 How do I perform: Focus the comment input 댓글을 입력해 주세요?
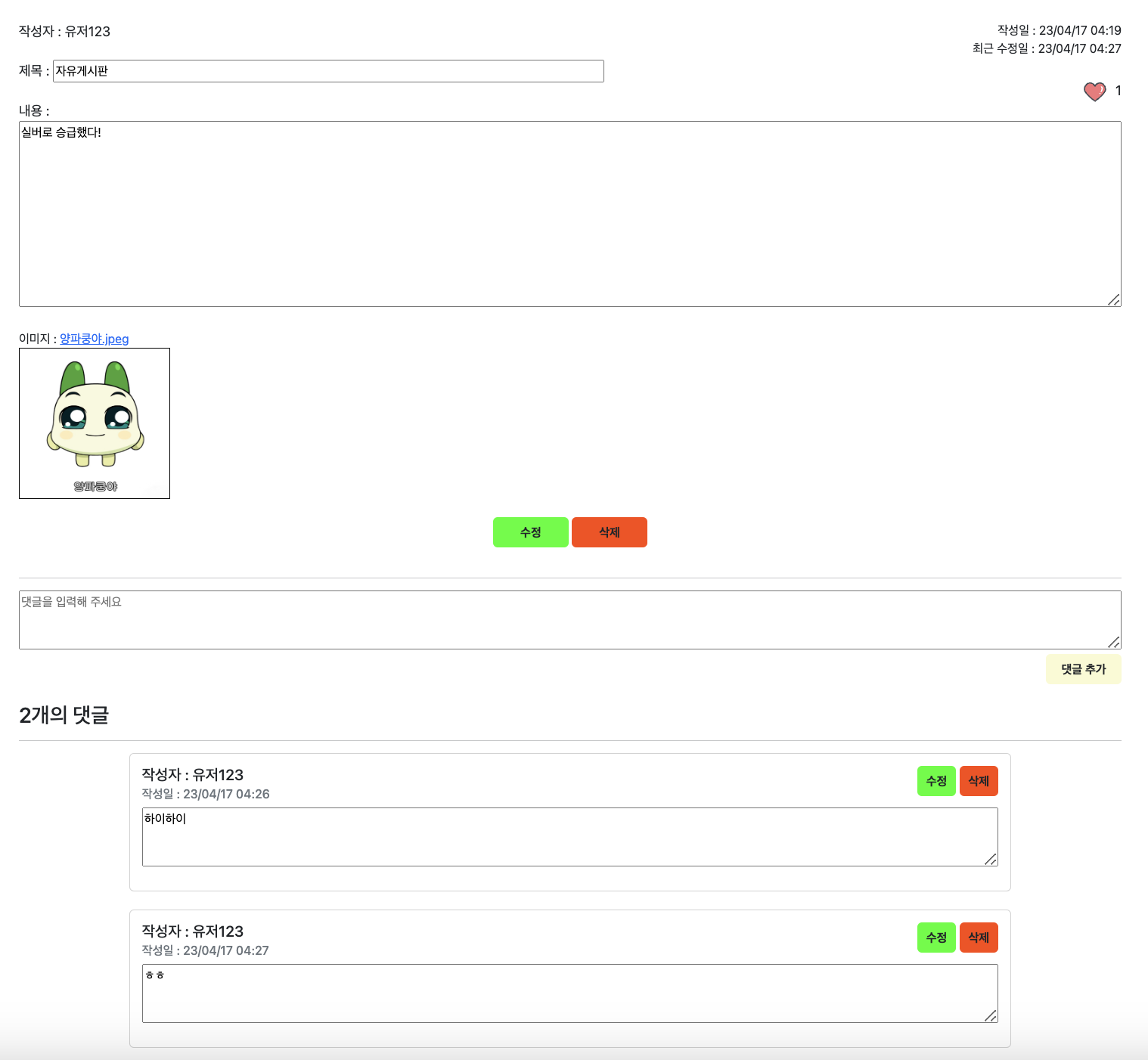click(x=570, y=620)
